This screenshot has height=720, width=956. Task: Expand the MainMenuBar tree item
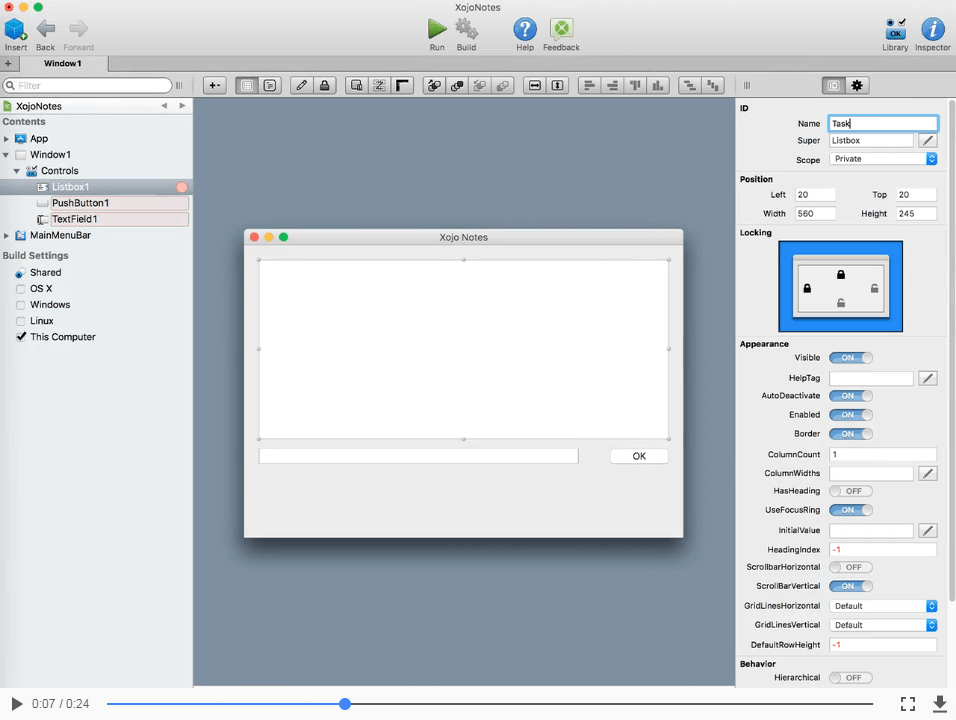[6, 235]
